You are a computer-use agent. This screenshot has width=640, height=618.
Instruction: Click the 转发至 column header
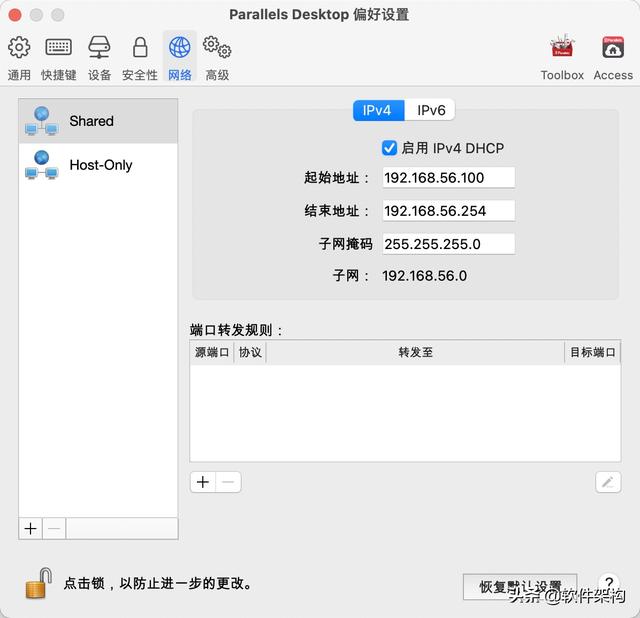[x=415, y=352]
